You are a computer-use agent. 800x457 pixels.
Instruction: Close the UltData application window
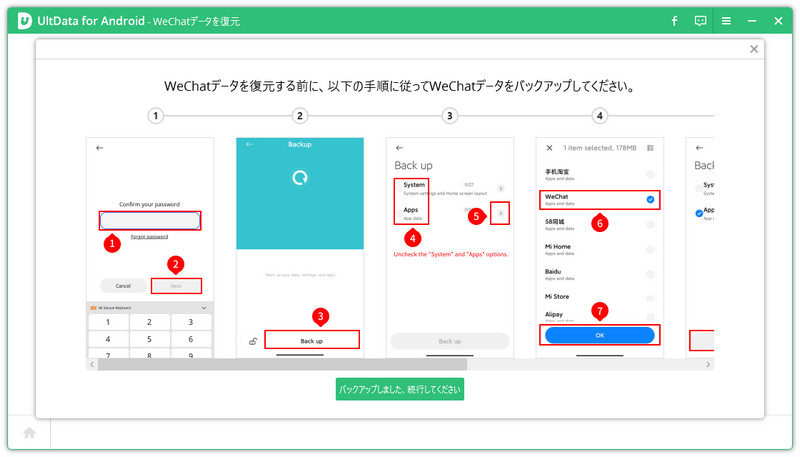[x=778, y=21]
